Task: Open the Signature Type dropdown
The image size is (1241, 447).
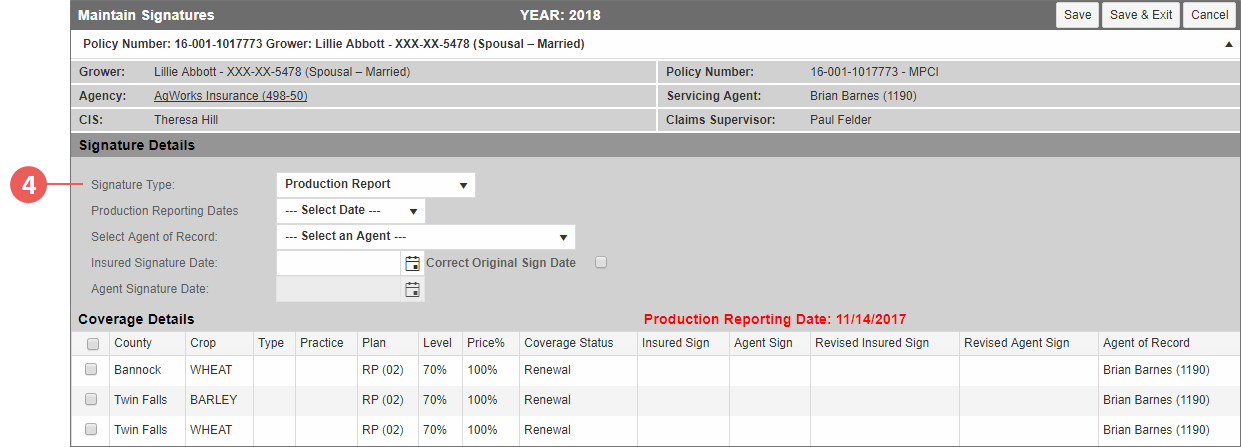Action: [x=376, y=185]
